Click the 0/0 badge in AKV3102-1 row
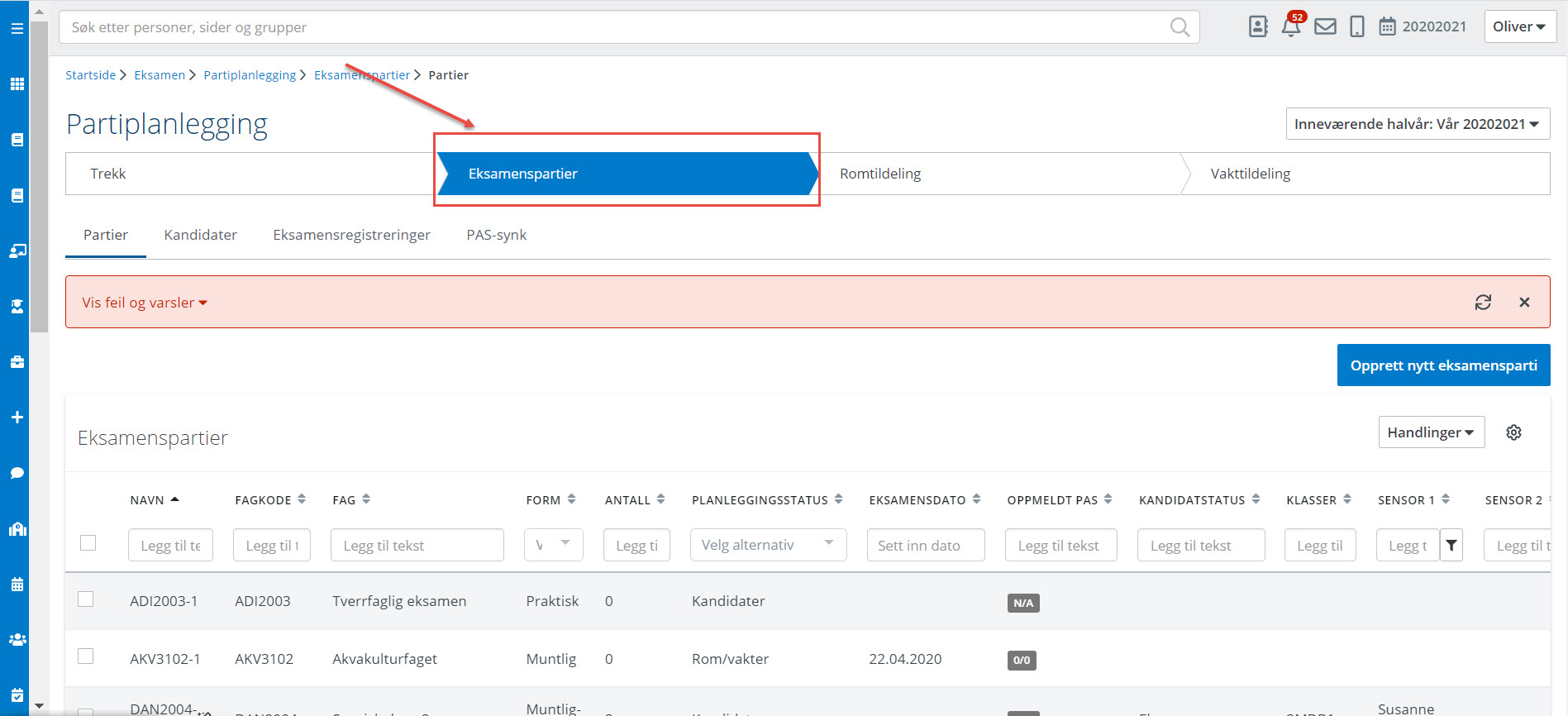This screenshot has width=1568, height=716. [1022, 660]
